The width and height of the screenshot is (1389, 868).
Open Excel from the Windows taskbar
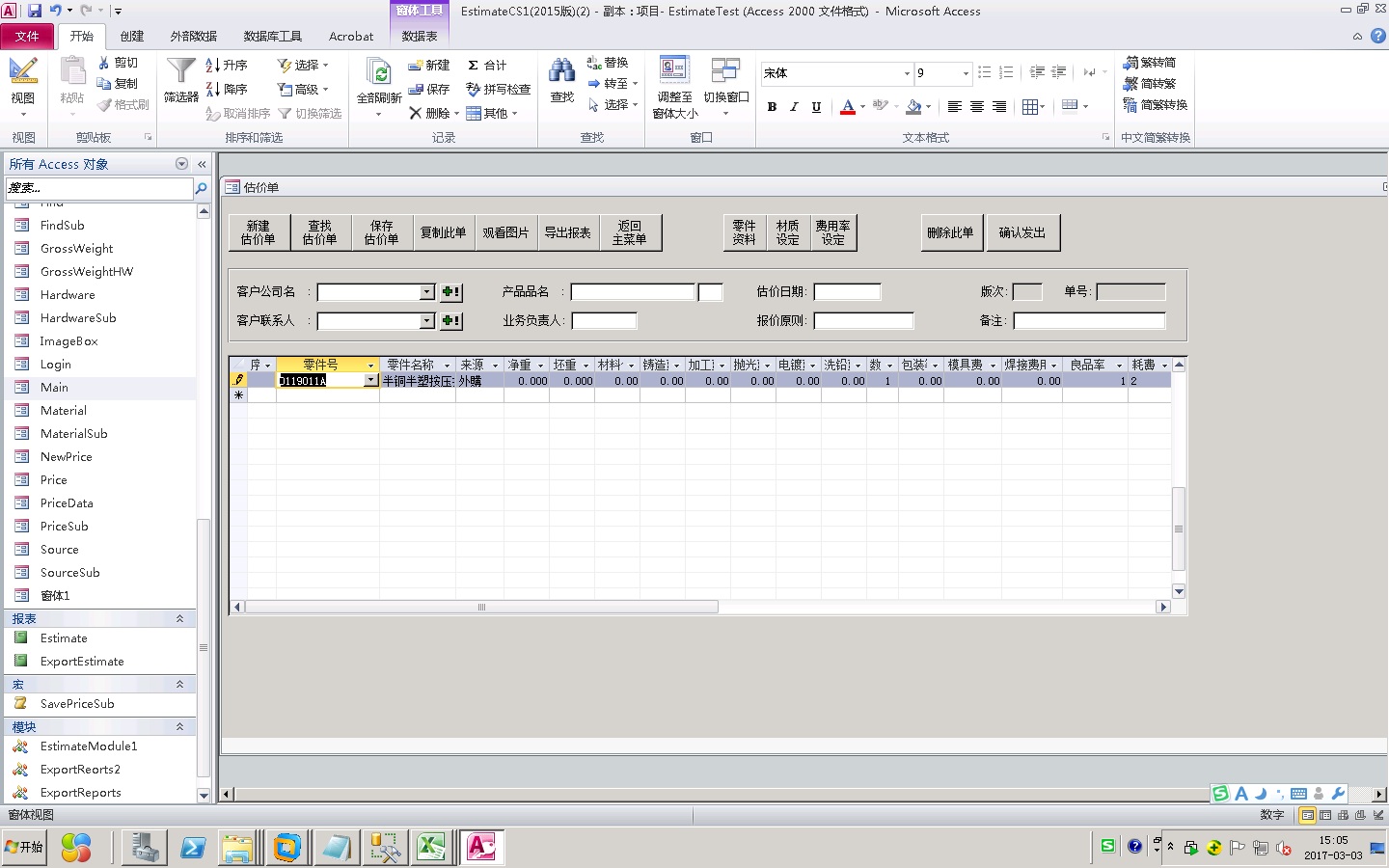[x=431, y=848]
